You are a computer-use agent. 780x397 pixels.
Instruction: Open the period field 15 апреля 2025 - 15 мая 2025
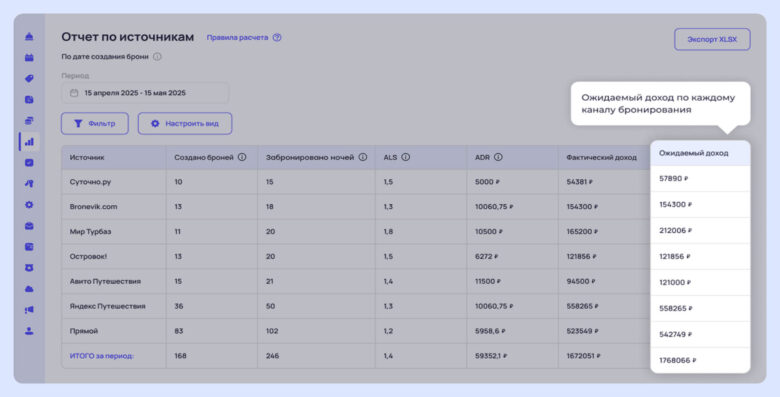click(145, 93)
